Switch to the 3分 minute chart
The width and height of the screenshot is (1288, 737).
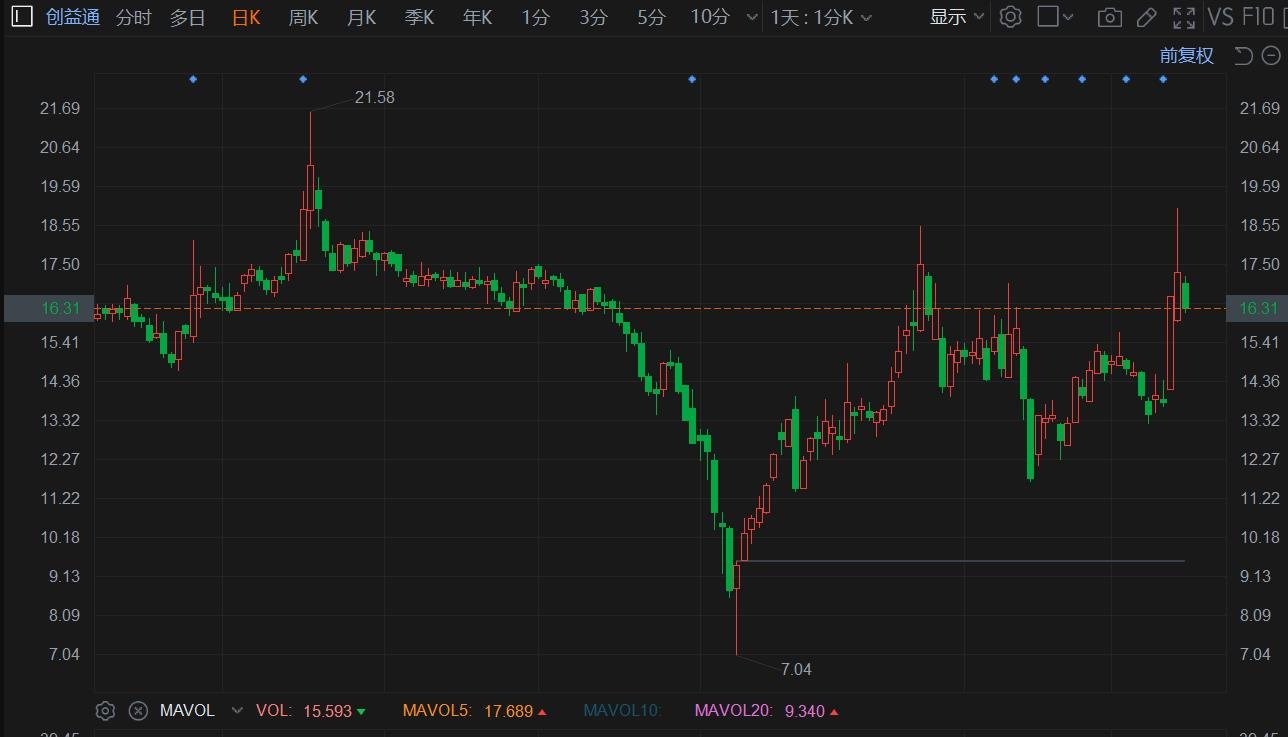pos(593,17)
